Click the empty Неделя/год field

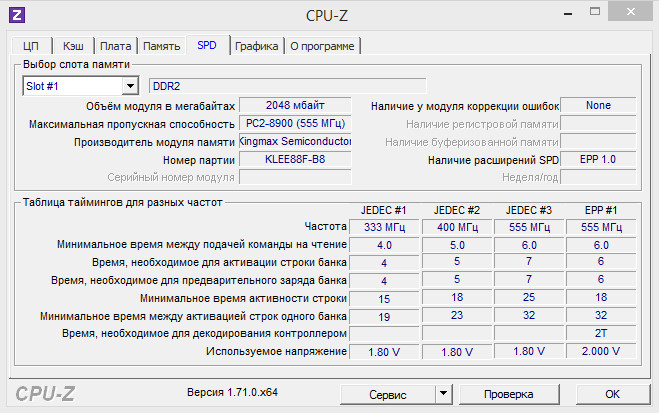coord(598,177)
